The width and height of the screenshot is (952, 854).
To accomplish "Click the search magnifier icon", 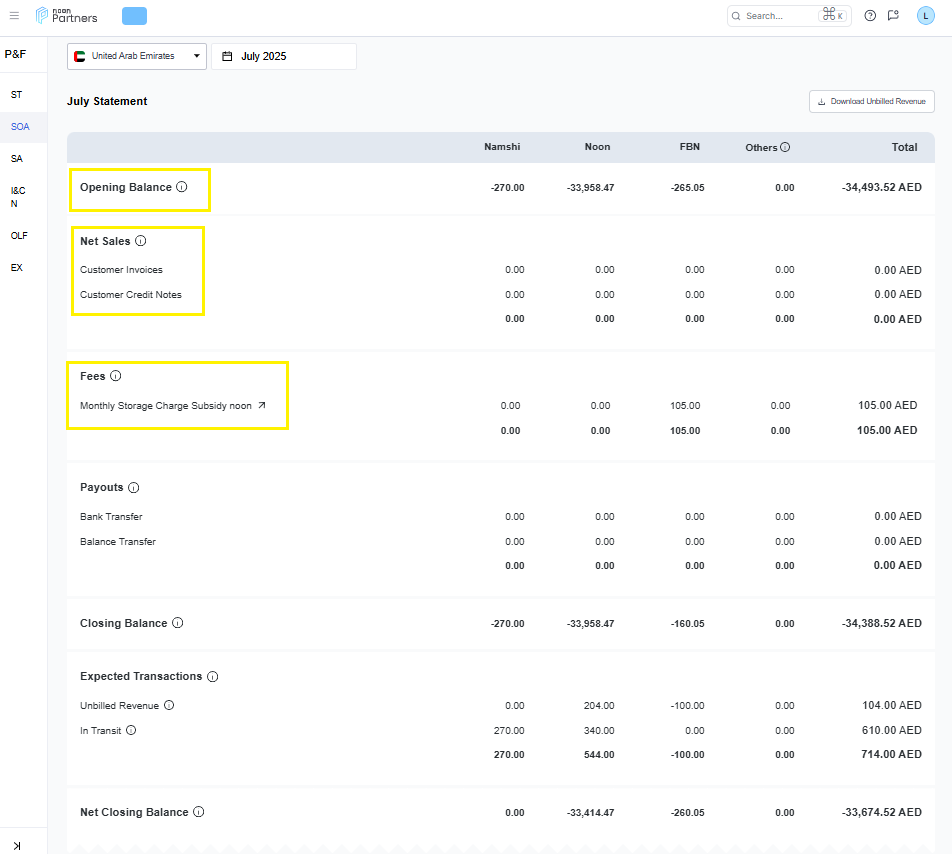I will pos(736,16).
